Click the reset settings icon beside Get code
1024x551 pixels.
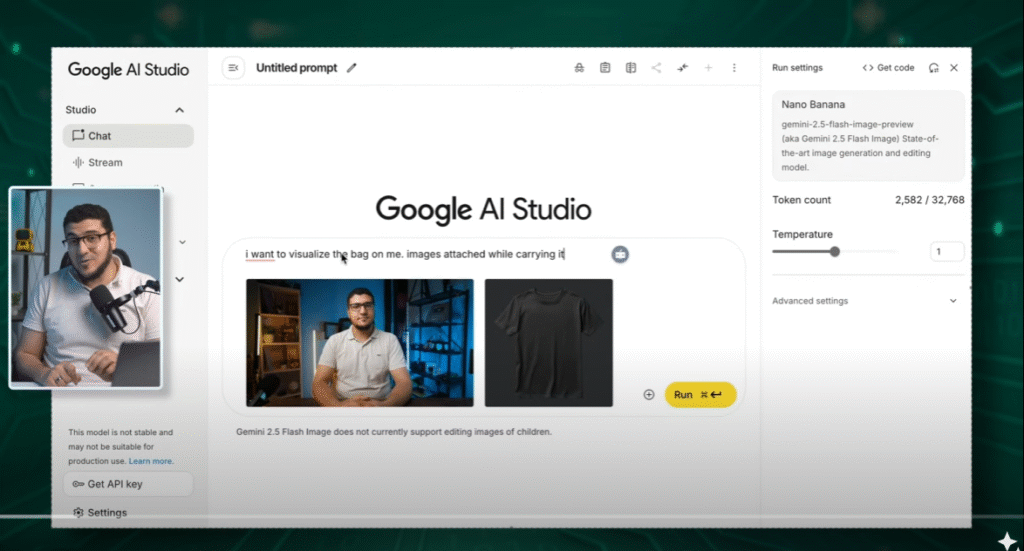(x=933, y=68)
